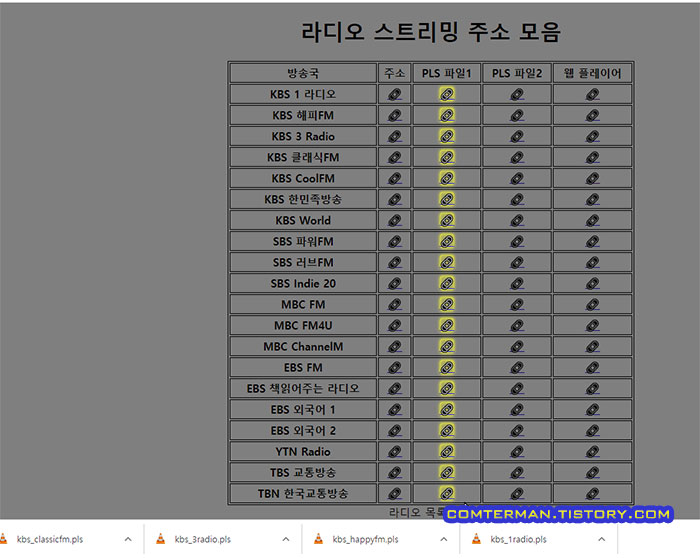Open KBS 한민족방송 PLS 파일2 link
The height and width of the screenshot is (558, 700).
517,200
